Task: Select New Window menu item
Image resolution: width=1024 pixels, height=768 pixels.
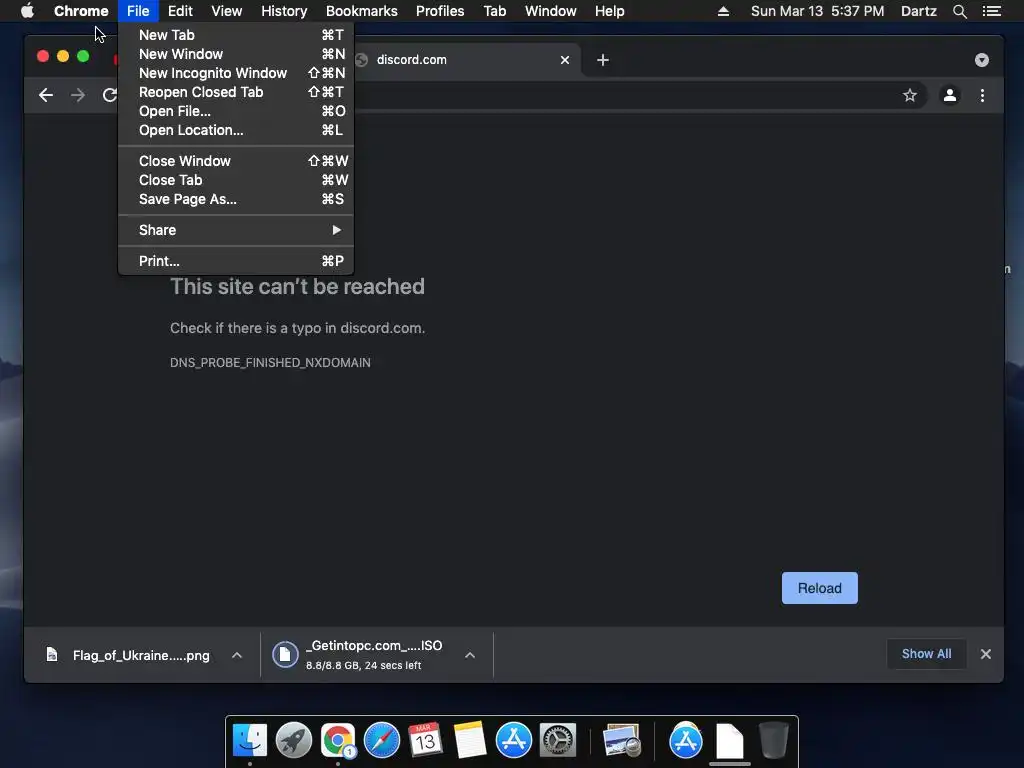Action: pos(236,54)
